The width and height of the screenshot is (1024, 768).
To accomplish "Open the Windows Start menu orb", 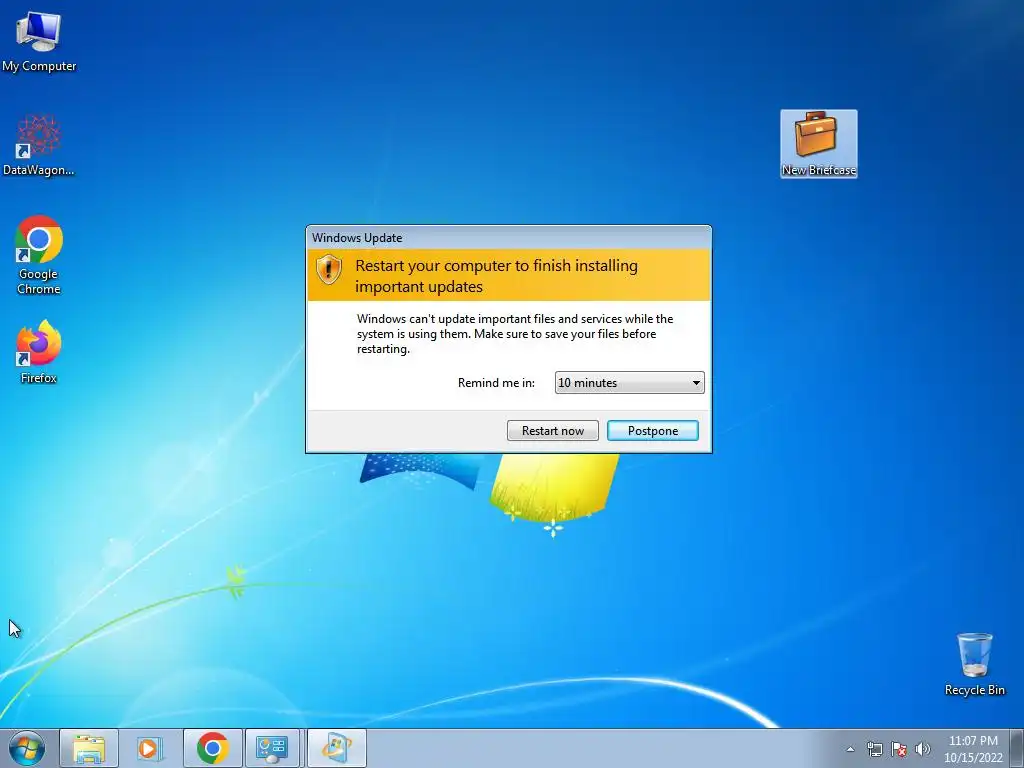I will click(27, 748).
